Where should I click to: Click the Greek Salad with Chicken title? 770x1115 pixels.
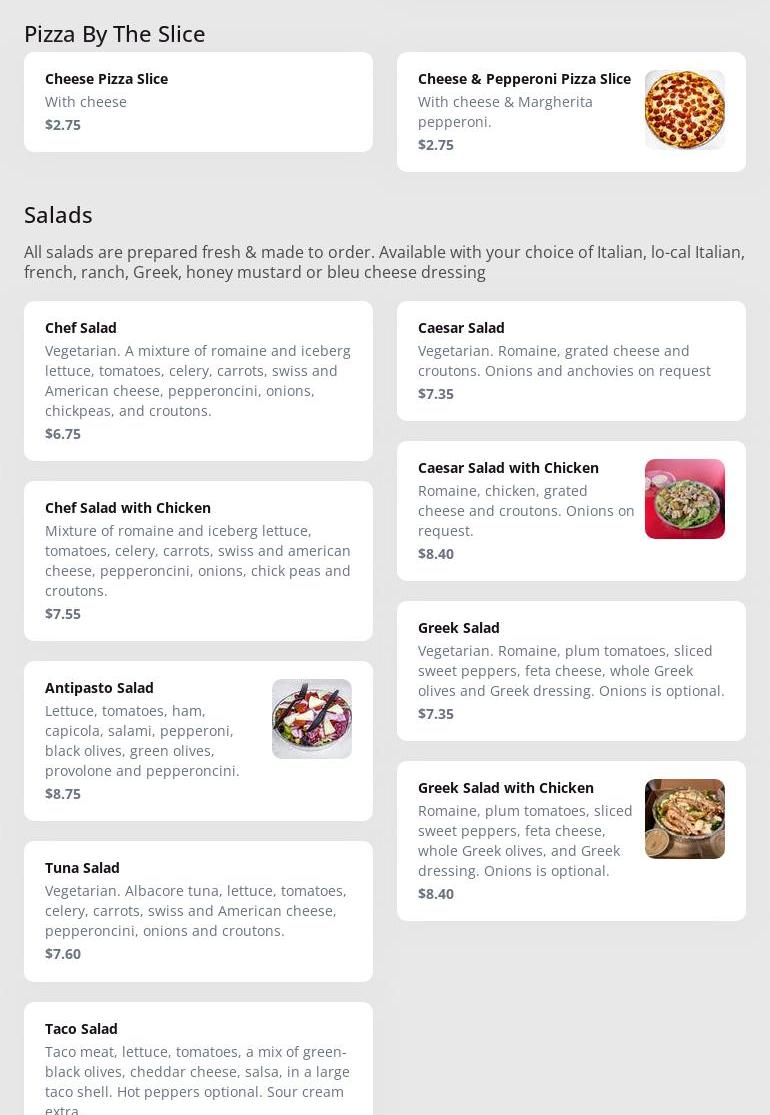click(x=506, y=788)
